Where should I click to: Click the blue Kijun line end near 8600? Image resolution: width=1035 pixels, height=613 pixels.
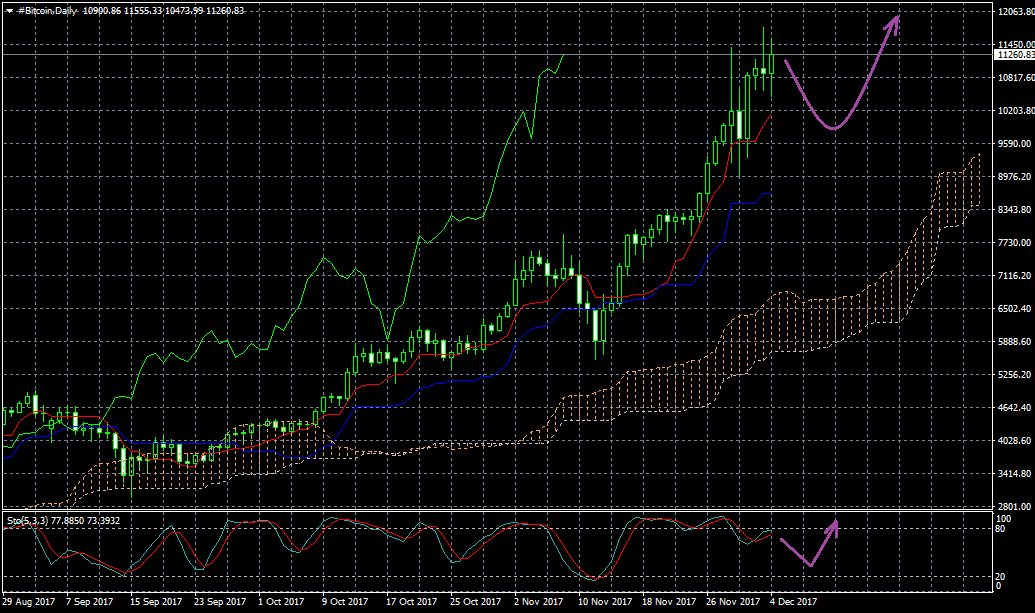(x=765, y=194)
